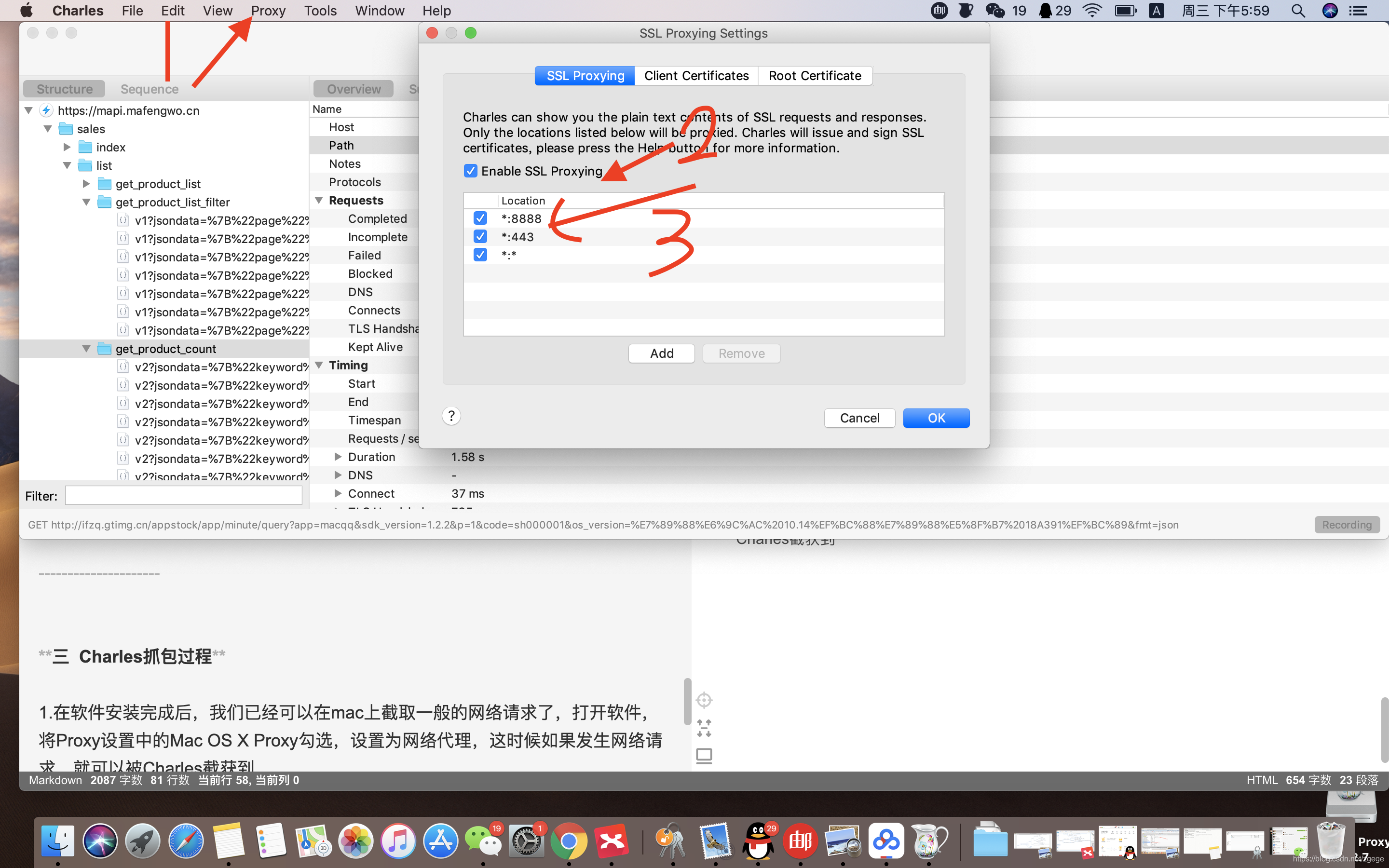Click Cancel in SSL dialog
1389x868 pixels.
click(x=859, y=418)
